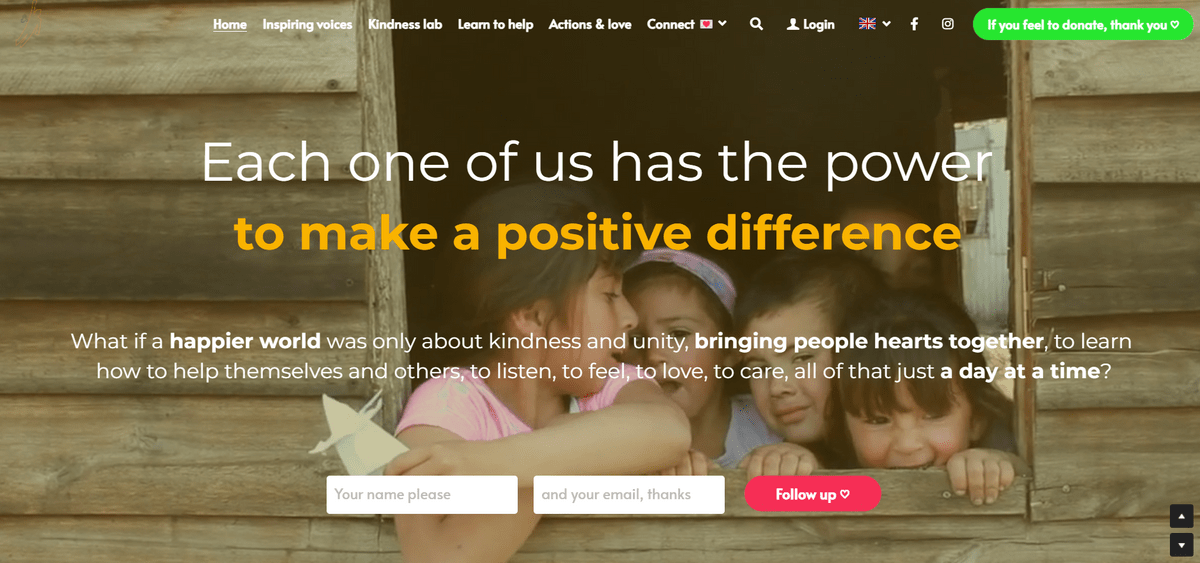
Task: Focus the 'Your name please' field
Action: 422,494
